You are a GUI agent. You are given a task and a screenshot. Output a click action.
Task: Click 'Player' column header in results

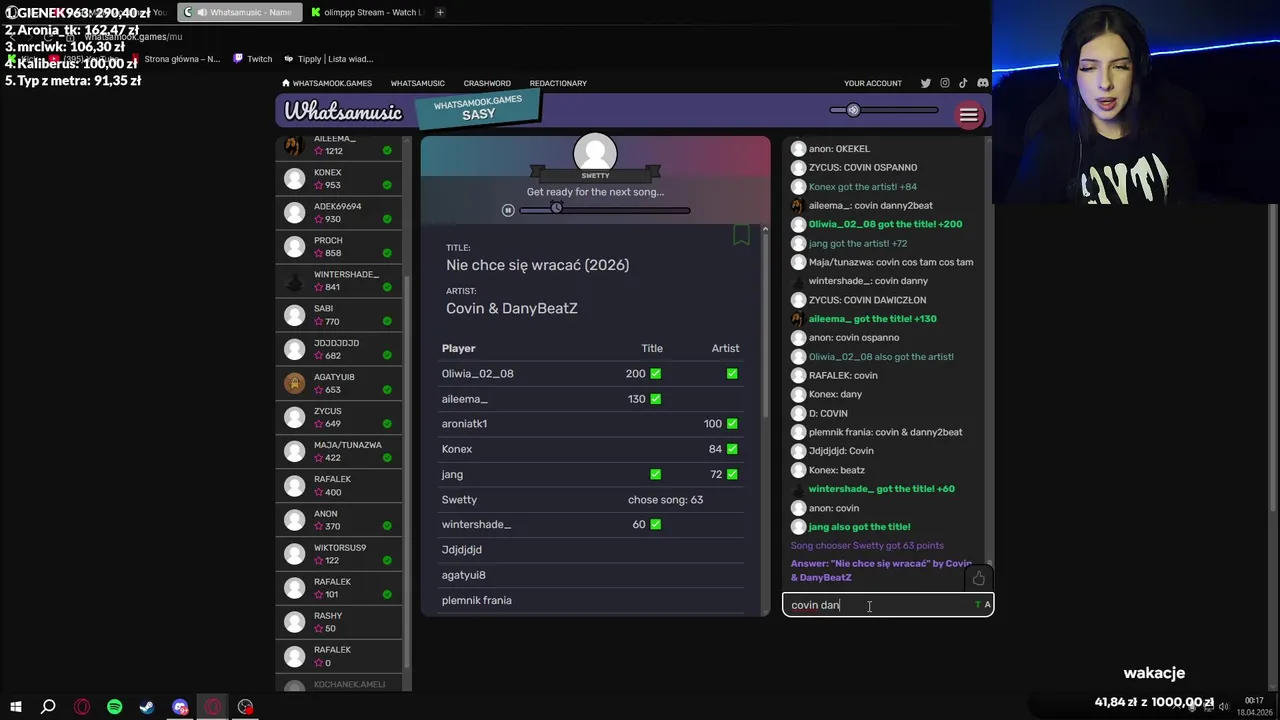tap(458, 348)
